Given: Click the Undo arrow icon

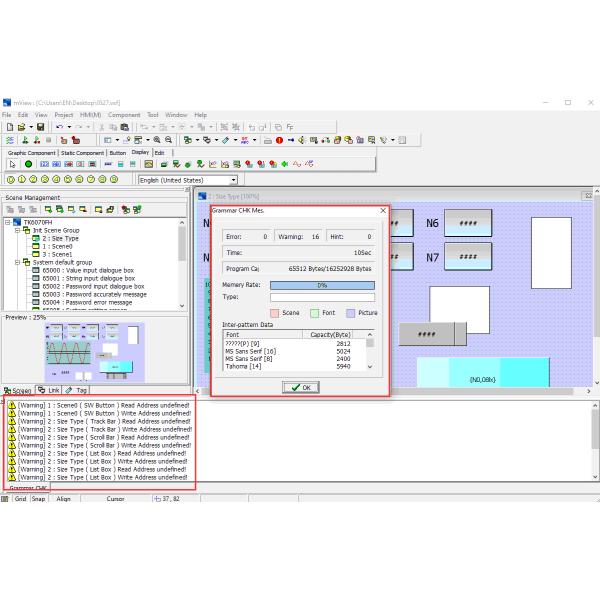Looking at the screenshot, I should (60, 127).
